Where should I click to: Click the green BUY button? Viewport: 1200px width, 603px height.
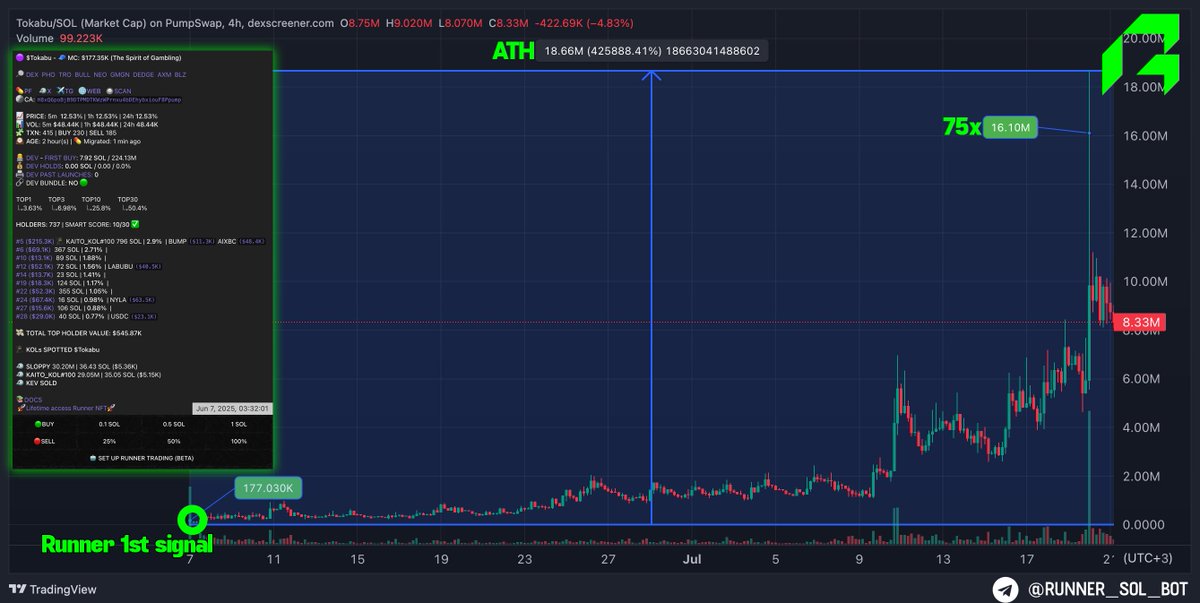pyautogui.click(x=45, y=425)
